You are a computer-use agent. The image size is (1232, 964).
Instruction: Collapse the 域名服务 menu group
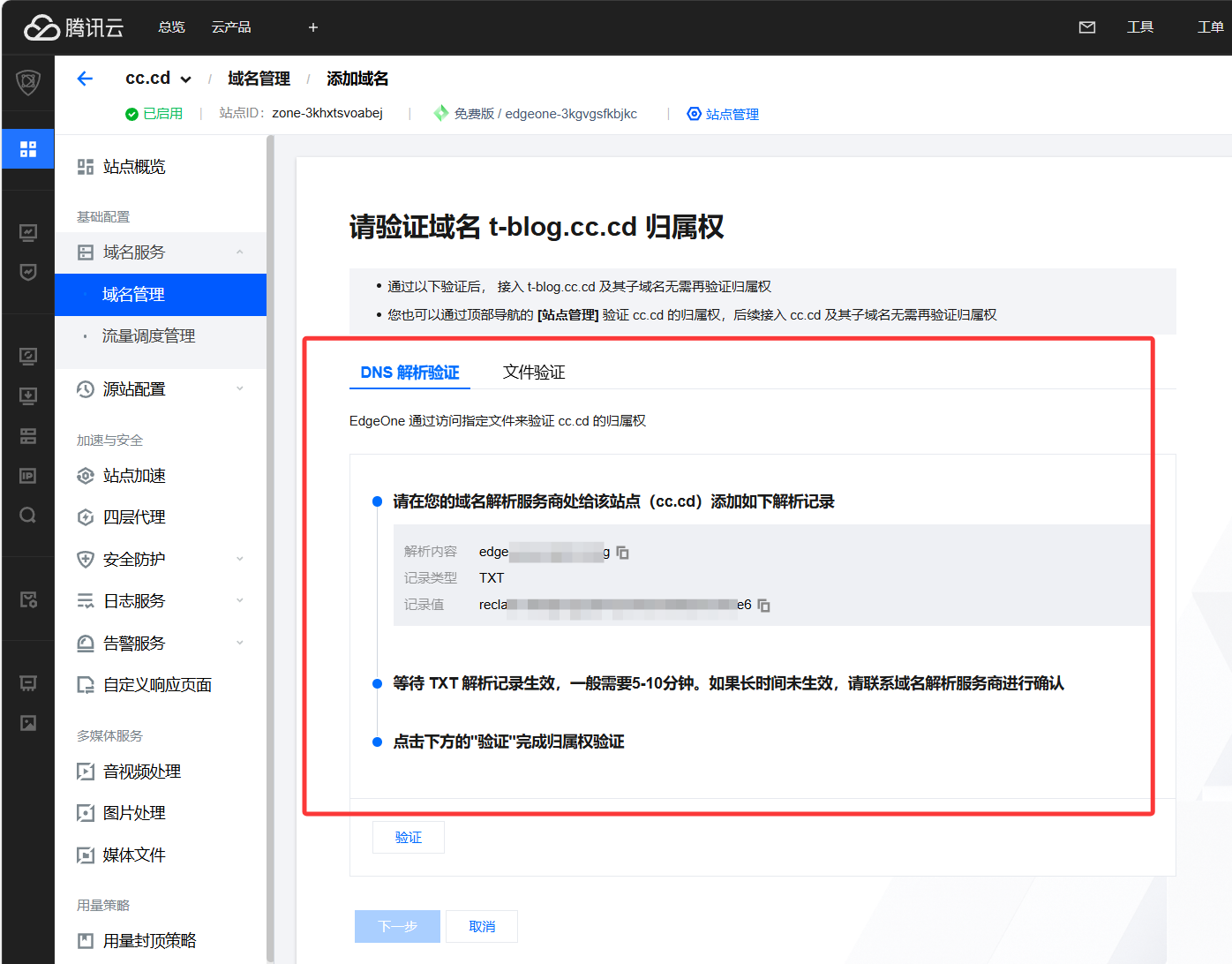(239, 252)
